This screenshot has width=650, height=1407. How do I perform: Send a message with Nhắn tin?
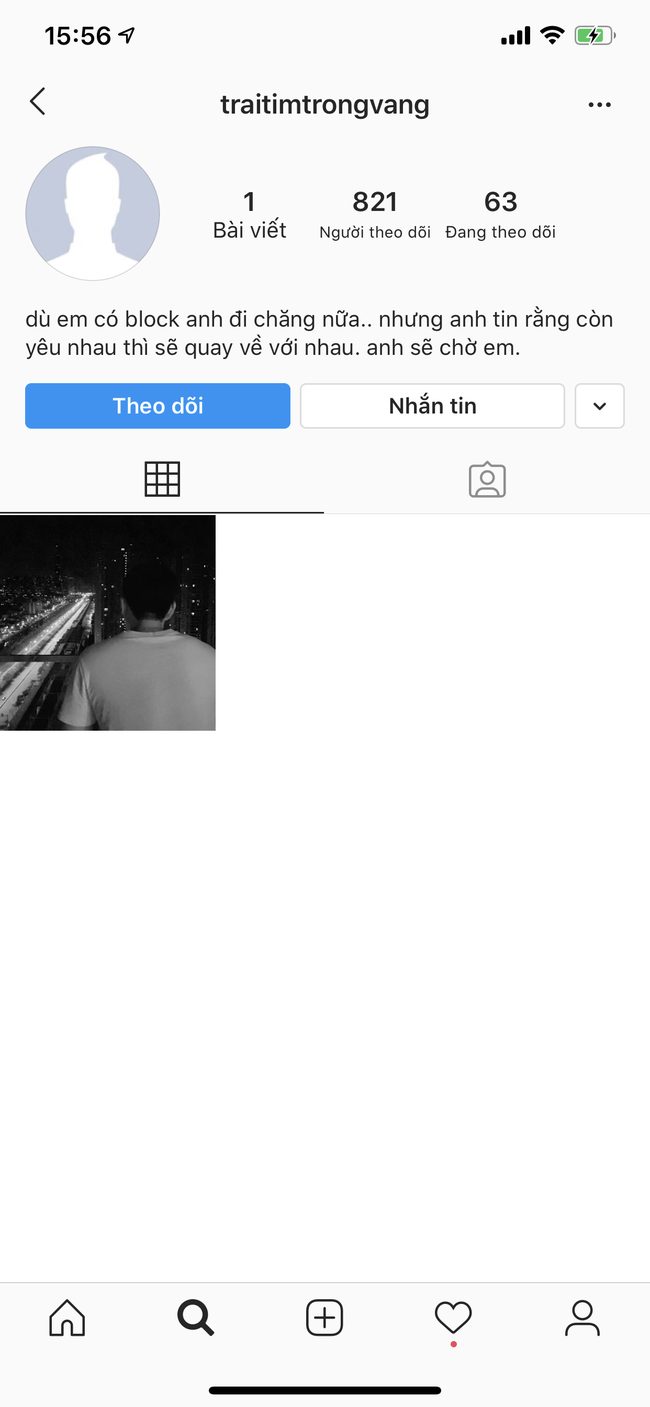tap(433, 406)
